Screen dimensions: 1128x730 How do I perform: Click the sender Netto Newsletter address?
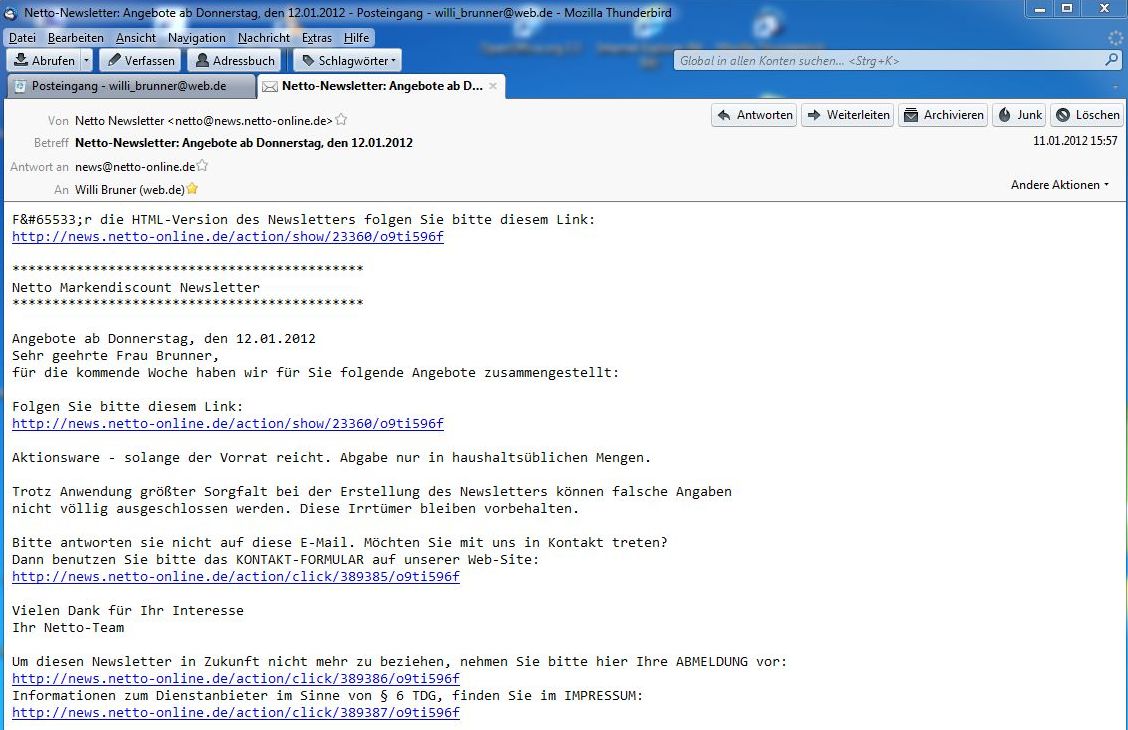tap(204, 121)
